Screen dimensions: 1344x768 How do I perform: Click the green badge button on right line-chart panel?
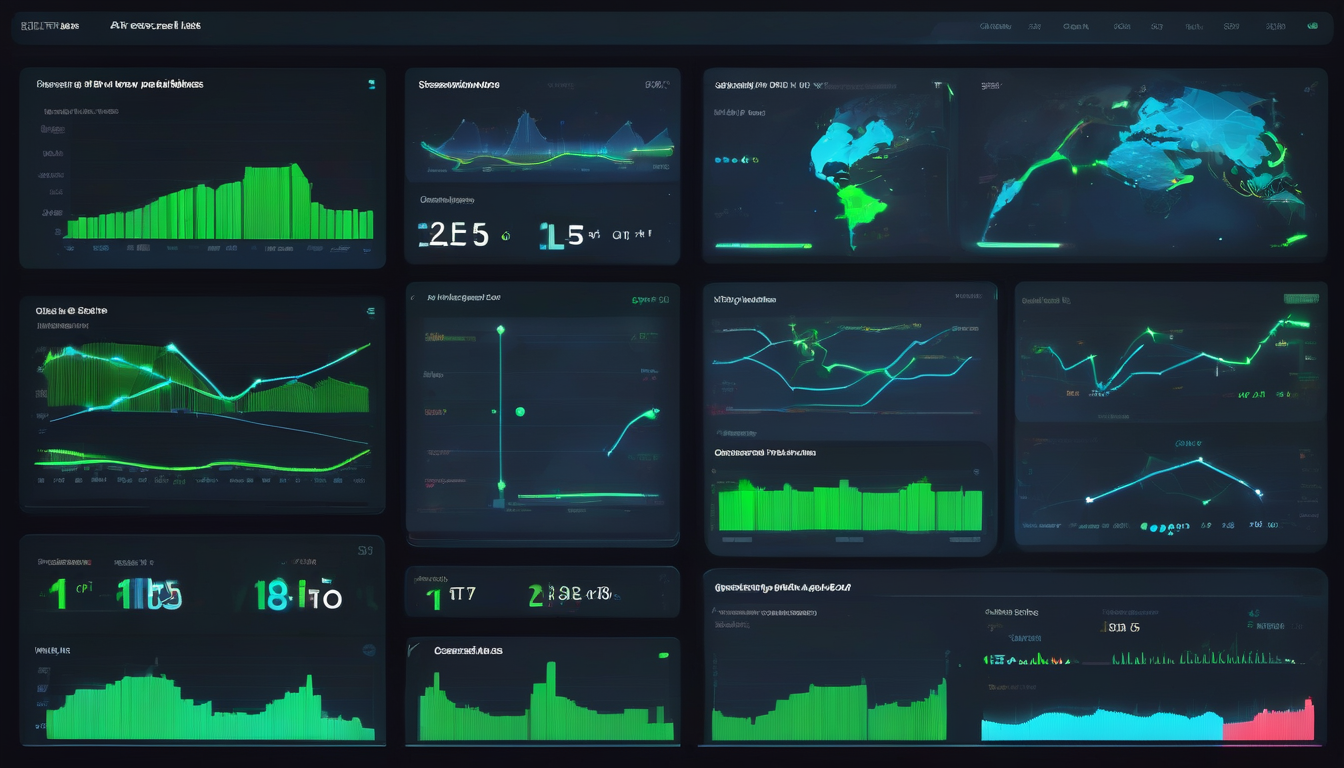pos(1301,298)
